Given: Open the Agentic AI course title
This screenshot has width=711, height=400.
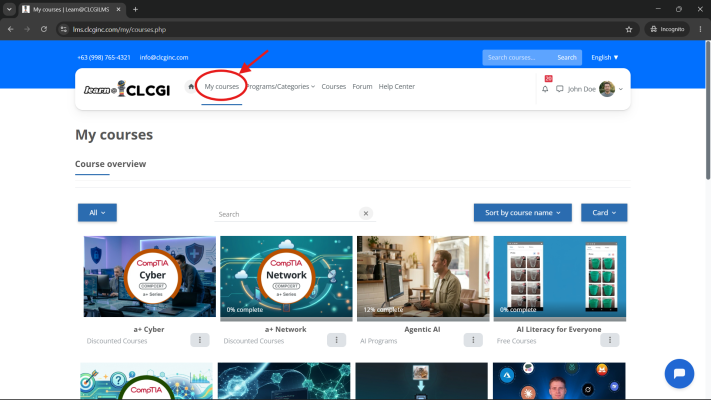Looking at the screenshot, I should pyautogui.click(x=422, y=329).
